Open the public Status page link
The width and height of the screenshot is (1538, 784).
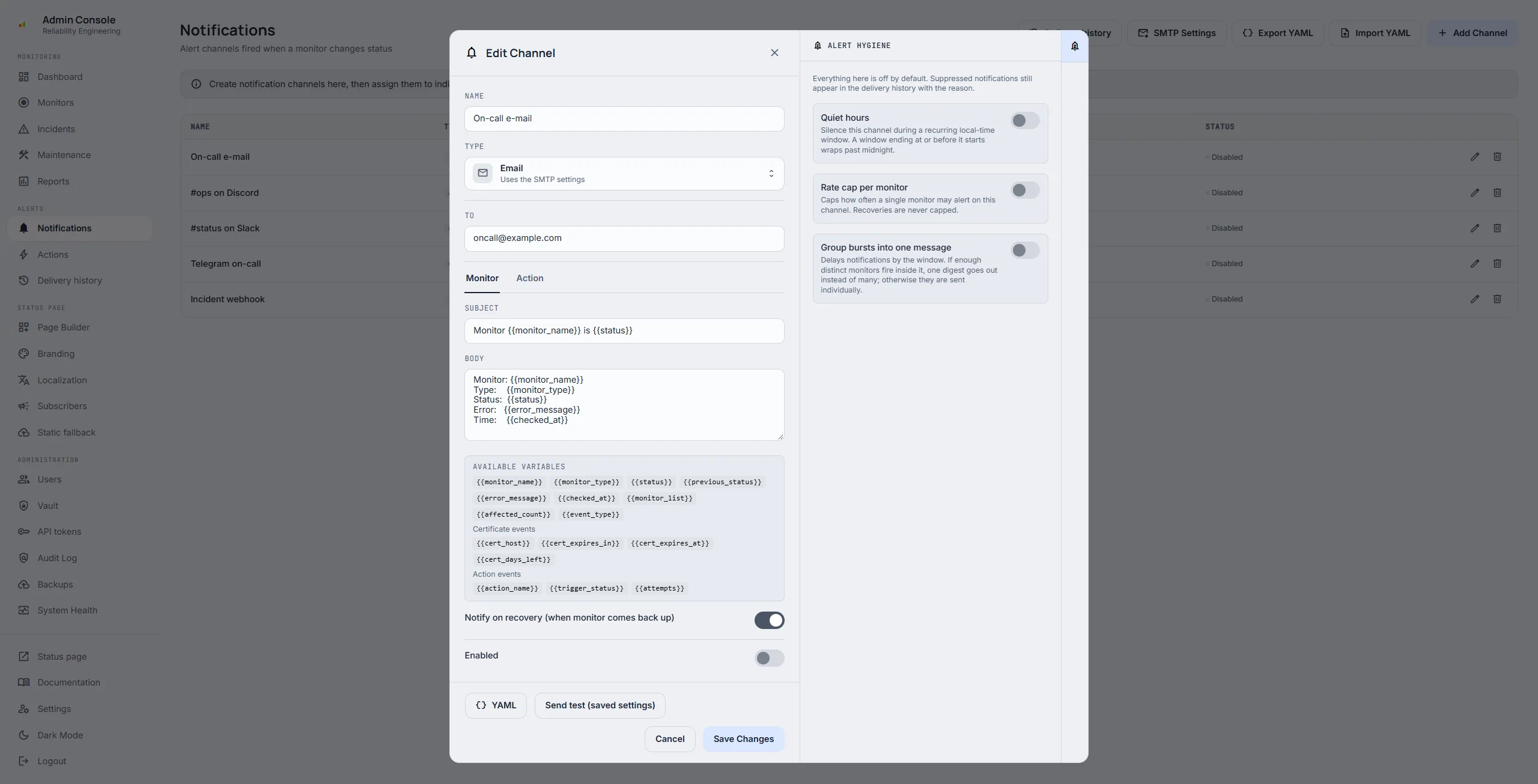point(79,657)
